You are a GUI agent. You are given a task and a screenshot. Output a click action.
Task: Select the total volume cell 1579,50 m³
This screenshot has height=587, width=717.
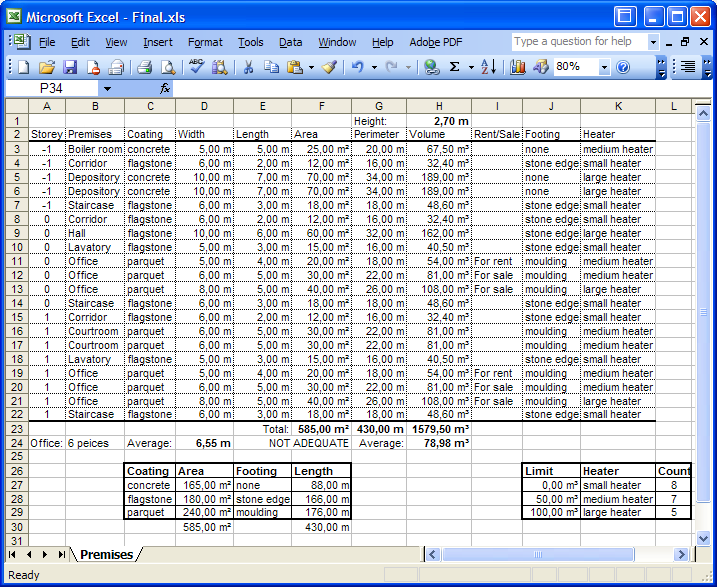(x=439, y=429)
